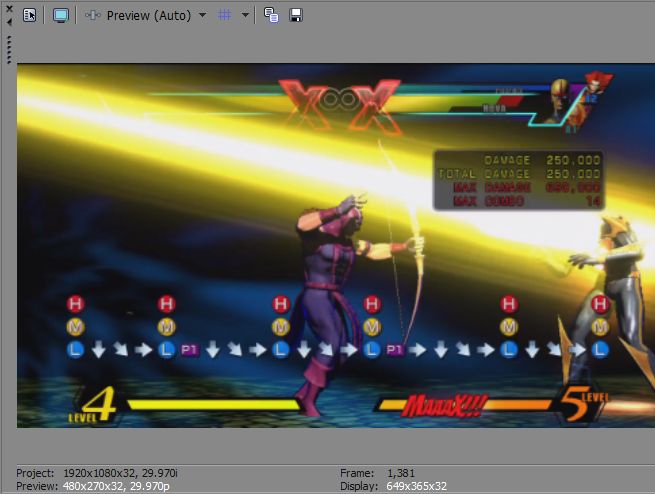Click the panel collapse arrow under X

[x=9, y=21]
